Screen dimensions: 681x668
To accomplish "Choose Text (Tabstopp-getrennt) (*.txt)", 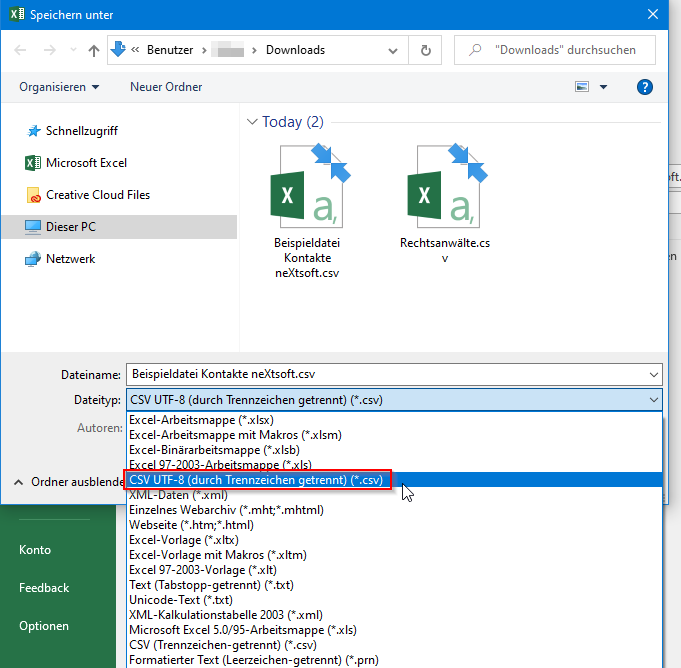I will pos(394,585).
